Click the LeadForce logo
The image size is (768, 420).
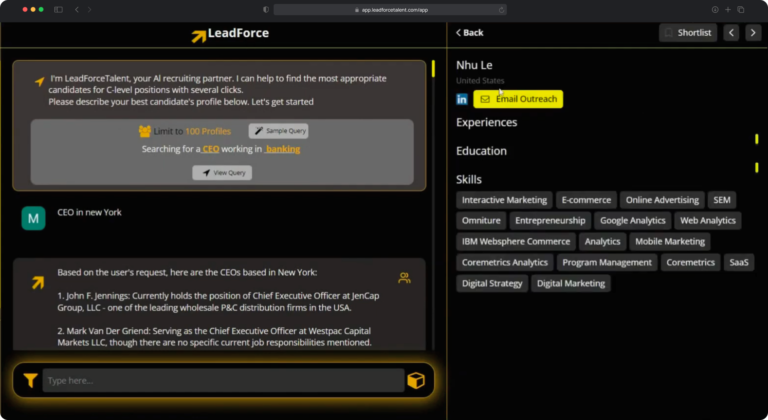230,34
